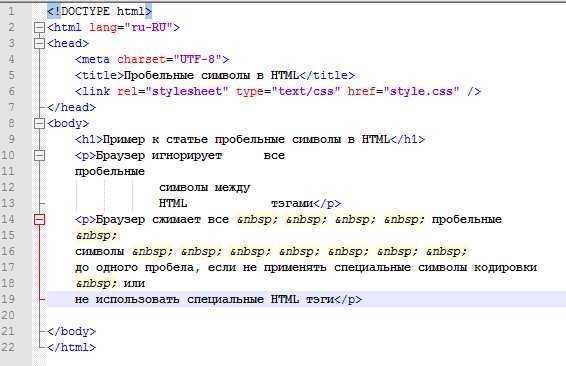Viewport: 566px width, 366px height.
Task: Place cursor on empty line 20
Action: click(x=306, y=315)
